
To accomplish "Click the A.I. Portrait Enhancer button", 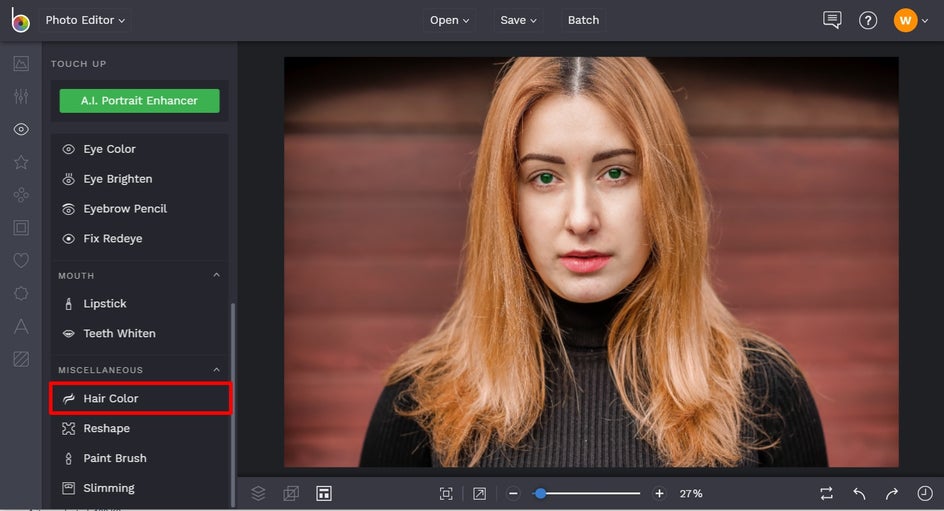I will 139,100.
